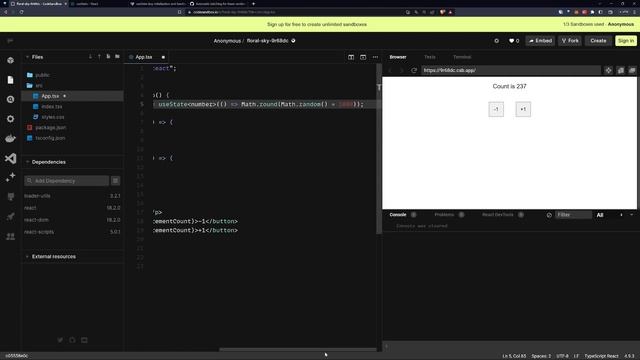The width and height of the screenshot is (640, 360).
Task: Click the last icon in preview toolbar
Action: click(x=632, y=70)
